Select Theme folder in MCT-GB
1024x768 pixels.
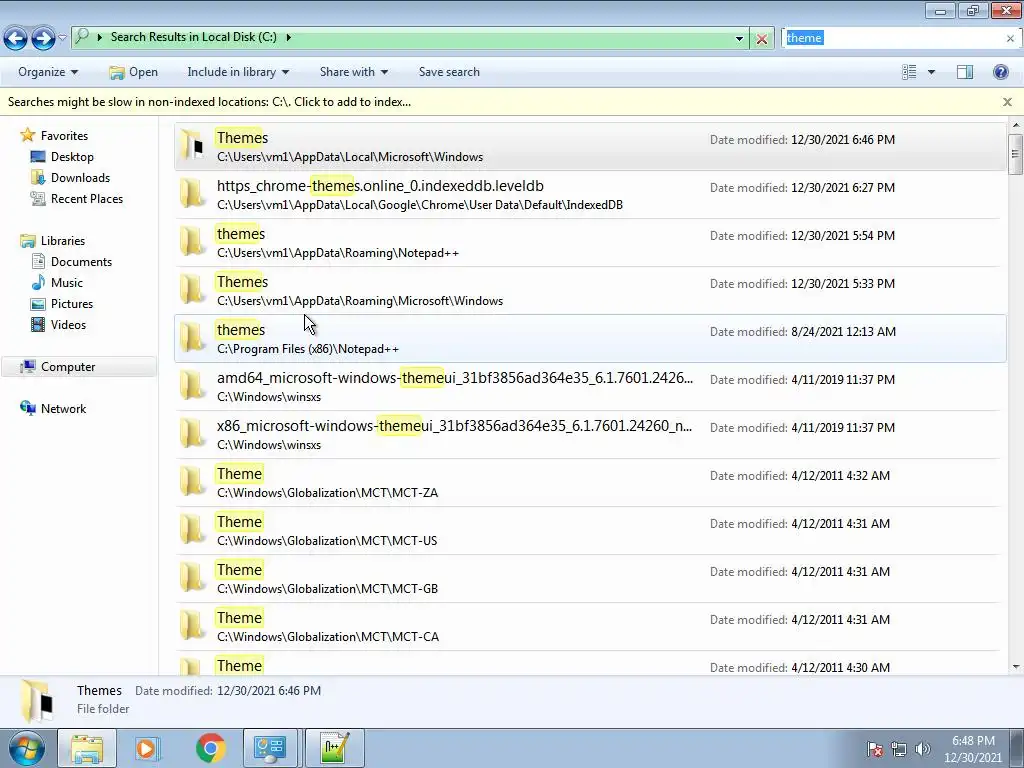click(x=590, y=579)
